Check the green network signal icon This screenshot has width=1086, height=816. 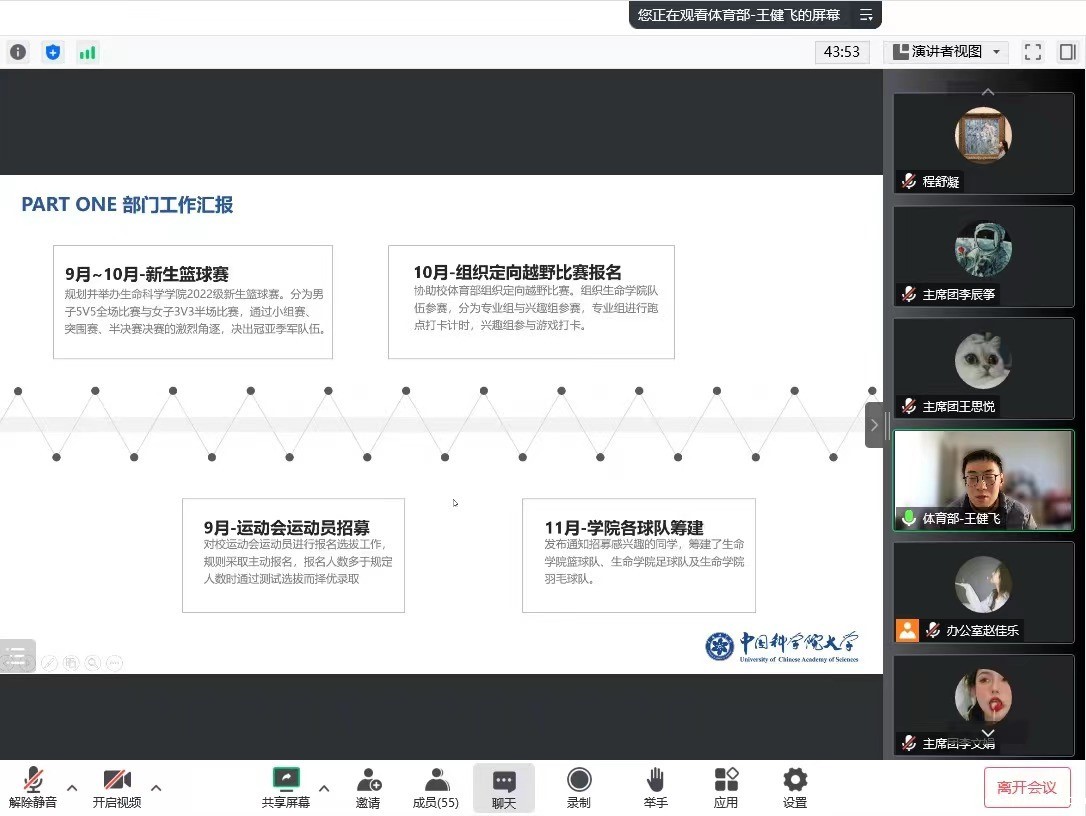[88, 52]
